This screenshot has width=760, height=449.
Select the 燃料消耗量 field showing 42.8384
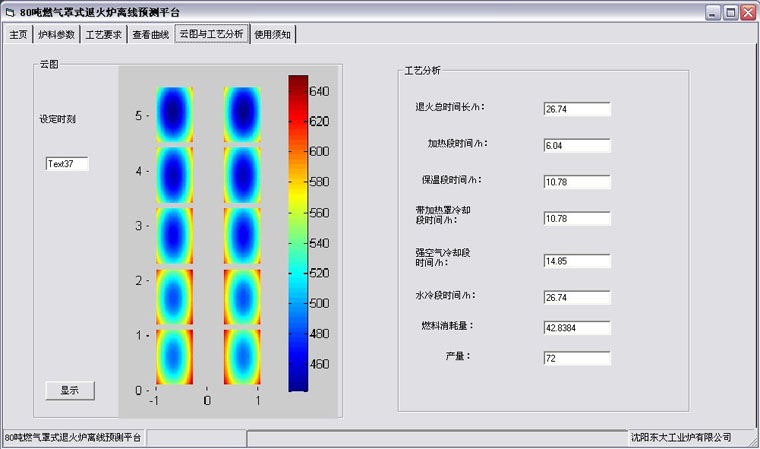coord(577,327)
